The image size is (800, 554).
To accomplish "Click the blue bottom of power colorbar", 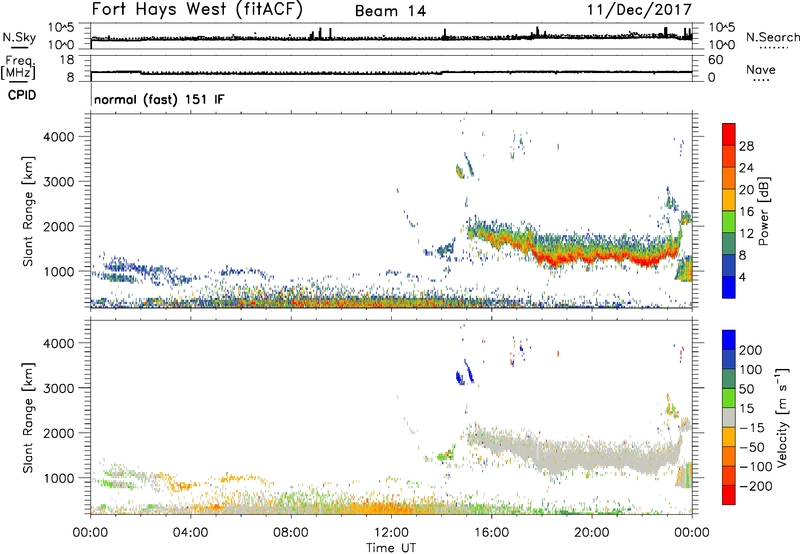I will point(729,287).
